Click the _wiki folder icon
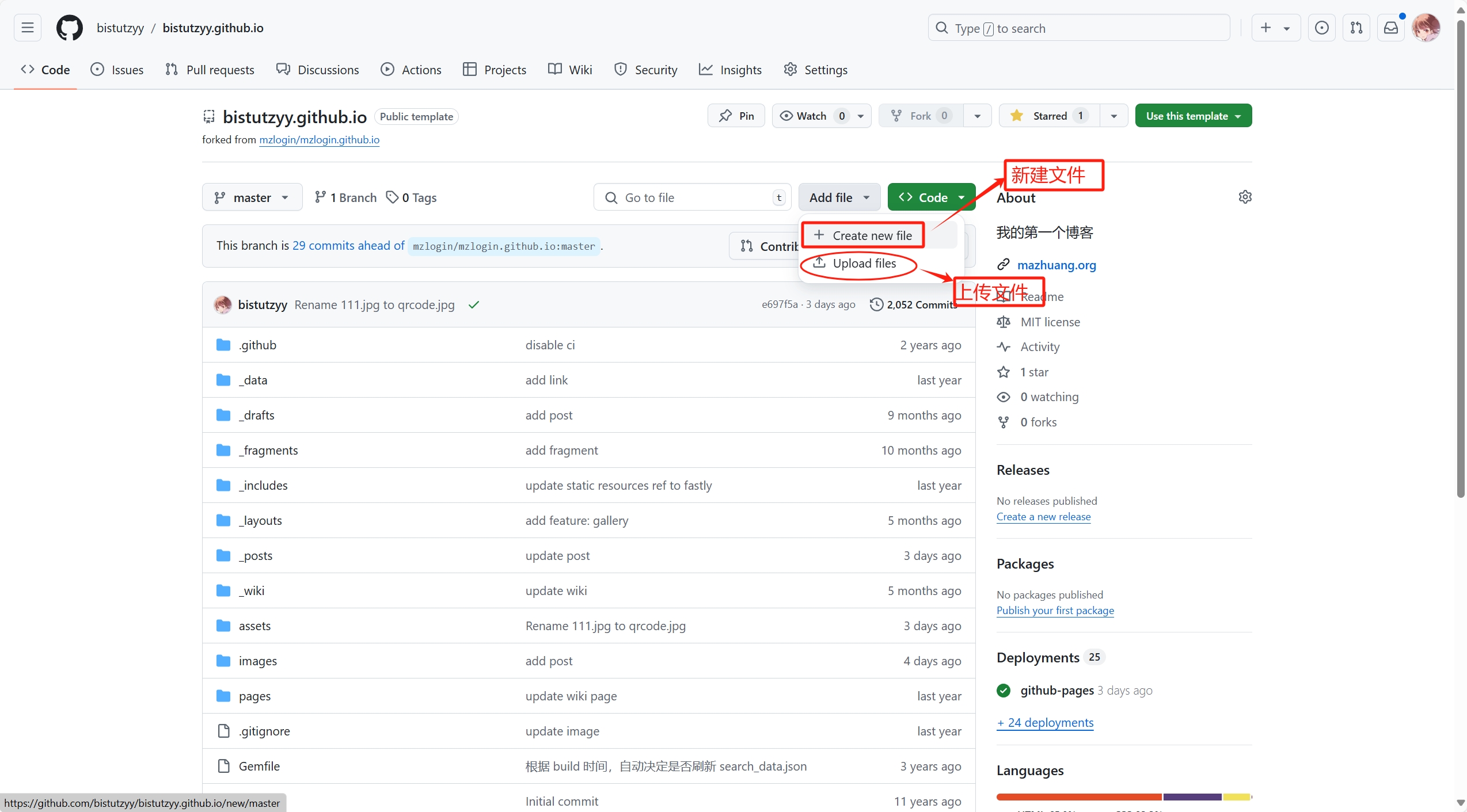 click(x=223, y=590)
